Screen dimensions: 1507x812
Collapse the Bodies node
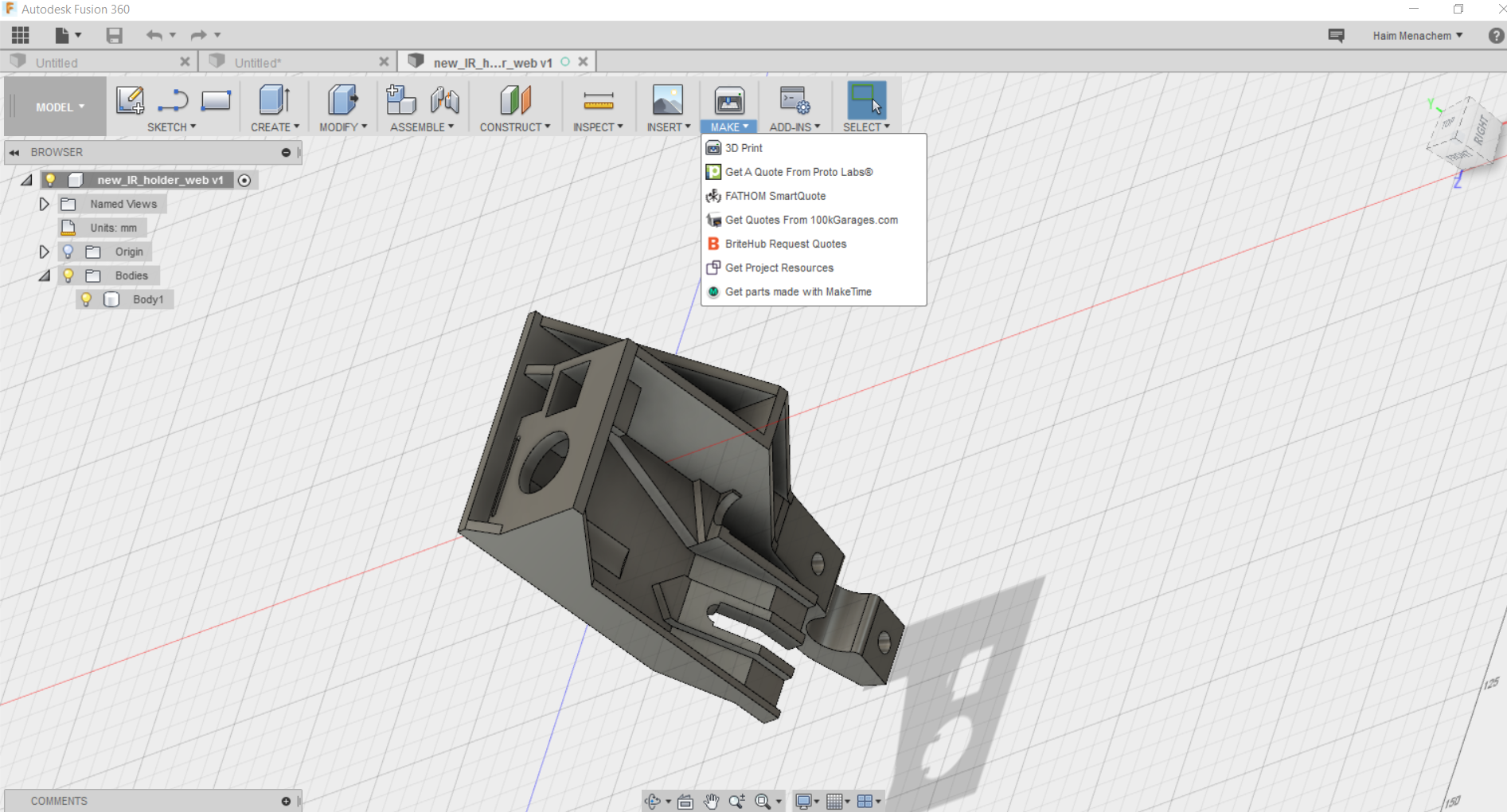click(45, 275)
